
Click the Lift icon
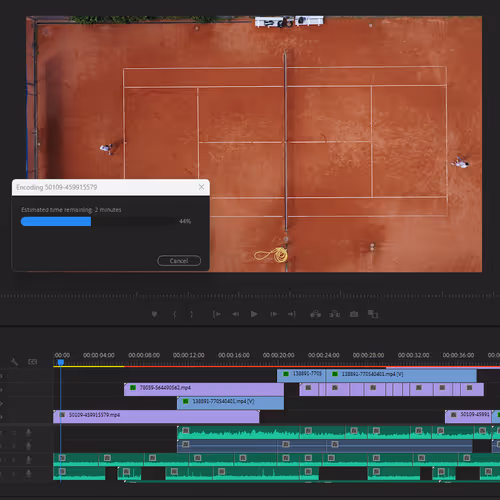[x=315, y=314]
